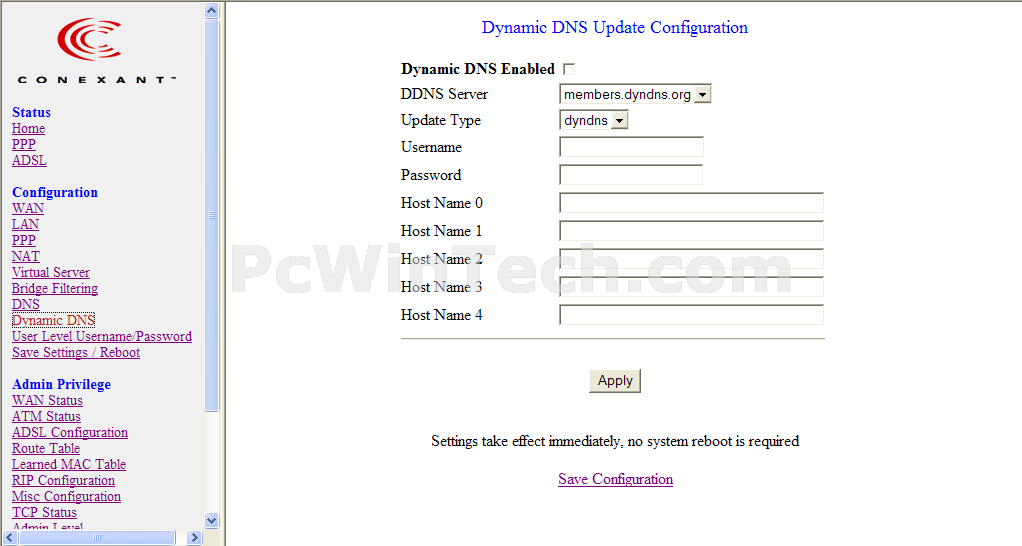The image size is (1022, 546).
Task: Click the Host Name 0 field
Action: pyautogui.click(x=691, y=203)
